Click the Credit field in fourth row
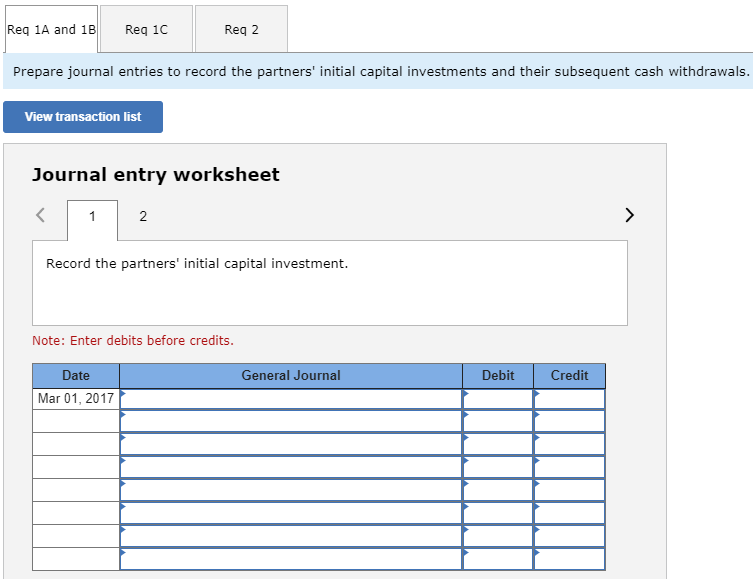This screenshot has width=753, height=579. (x=569, y=467)
